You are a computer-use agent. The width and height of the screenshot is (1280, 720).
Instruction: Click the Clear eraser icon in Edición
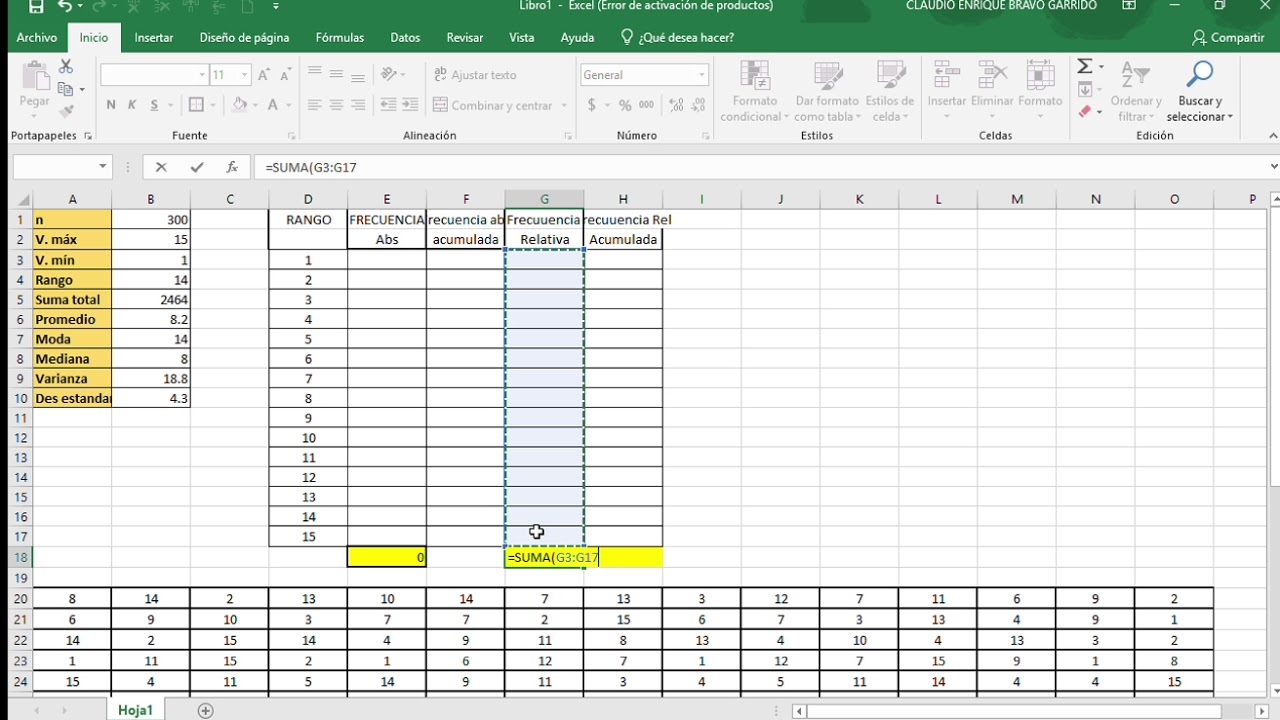[1085, 111]
